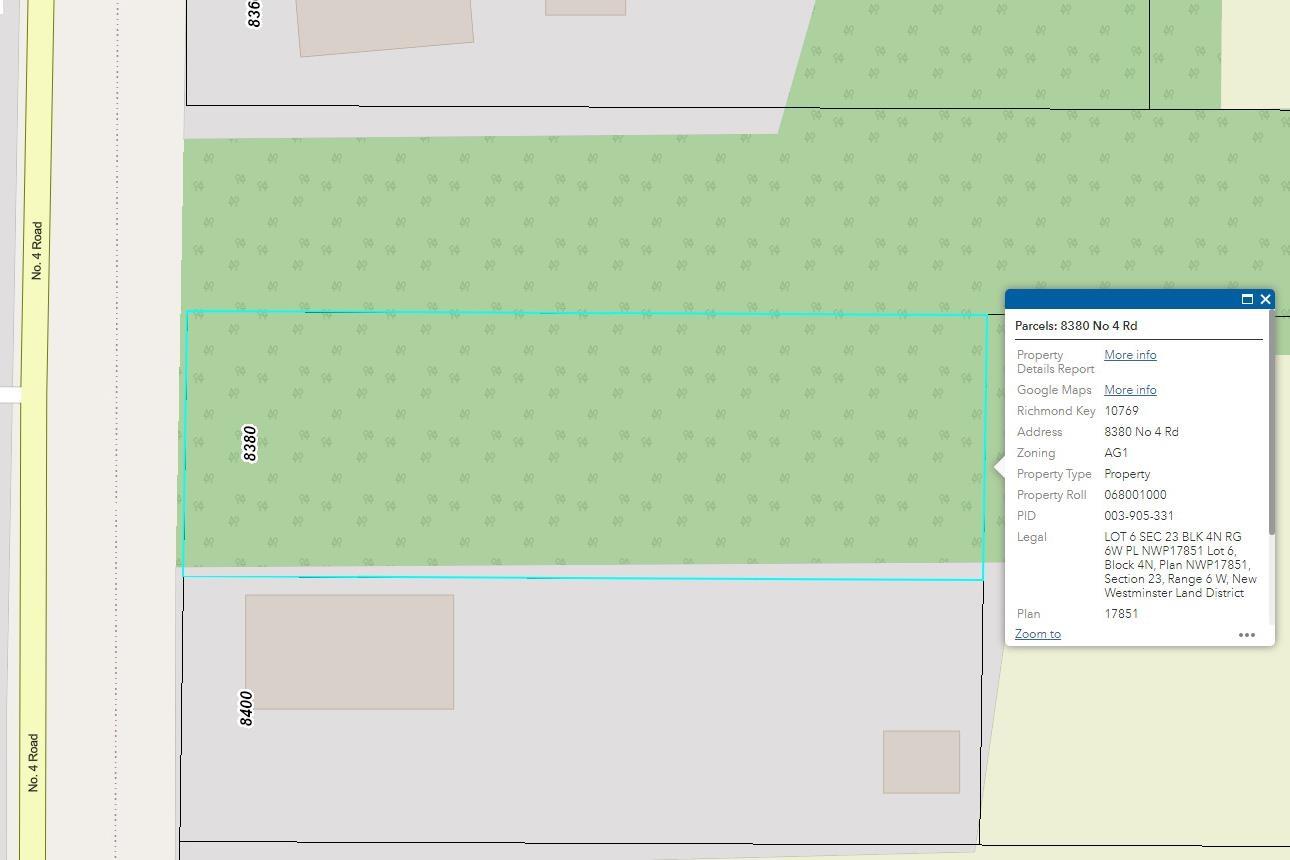Open Property Details Report More info link
The image size is (1290, 860).
(x=1130, y=355)
